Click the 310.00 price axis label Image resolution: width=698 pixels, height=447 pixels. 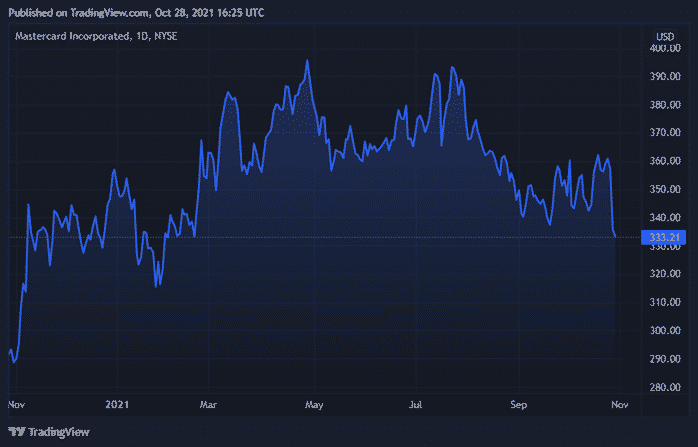tap(665, 302)
